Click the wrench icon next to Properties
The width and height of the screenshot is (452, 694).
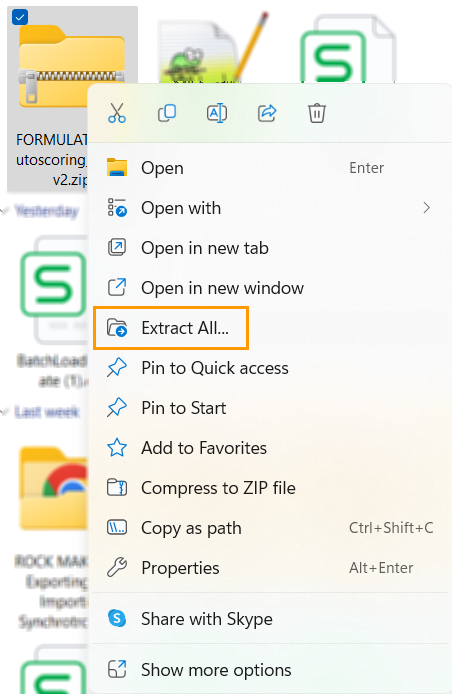pyautogui.click(x=117, y=567)
